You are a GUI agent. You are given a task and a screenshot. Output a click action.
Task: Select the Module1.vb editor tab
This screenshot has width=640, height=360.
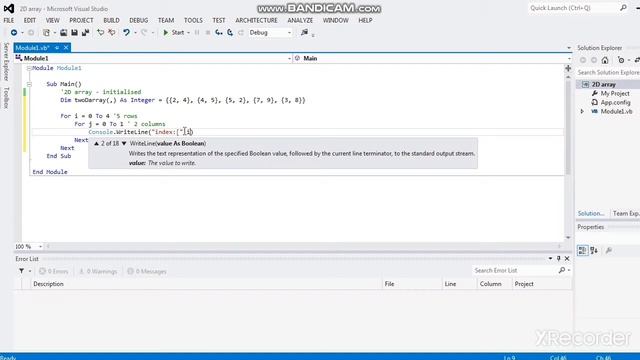[33, 48]
